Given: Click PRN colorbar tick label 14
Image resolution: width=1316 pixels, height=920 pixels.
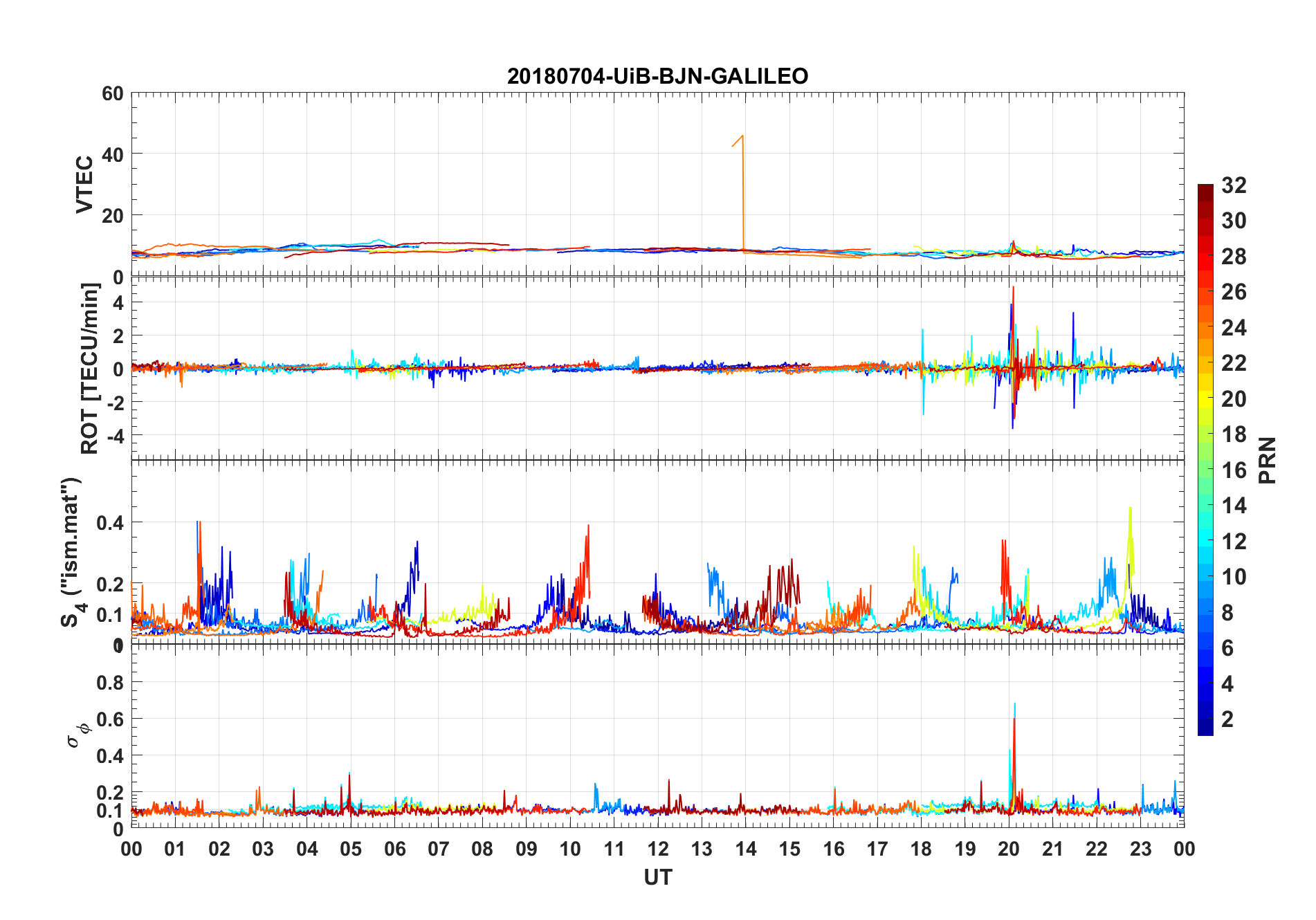Looking at the screenshot, I should [x=1234, y=505].
